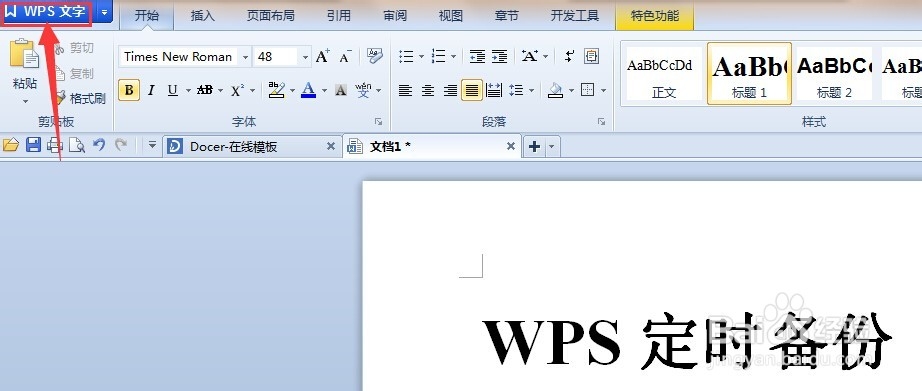Click the 粘贴 paste icon
922x391 pixels.
click(x=25, y=54)
